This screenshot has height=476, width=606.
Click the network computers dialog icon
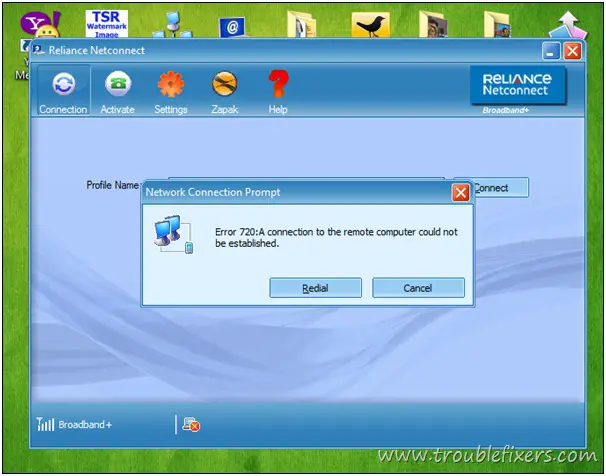click(x=174, y=234)
